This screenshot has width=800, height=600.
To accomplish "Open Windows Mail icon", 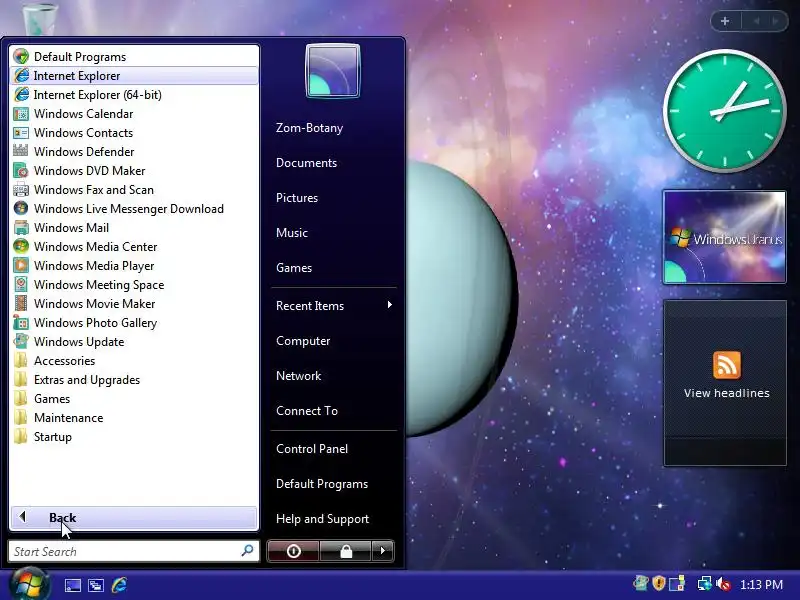I will pos(21,228).
